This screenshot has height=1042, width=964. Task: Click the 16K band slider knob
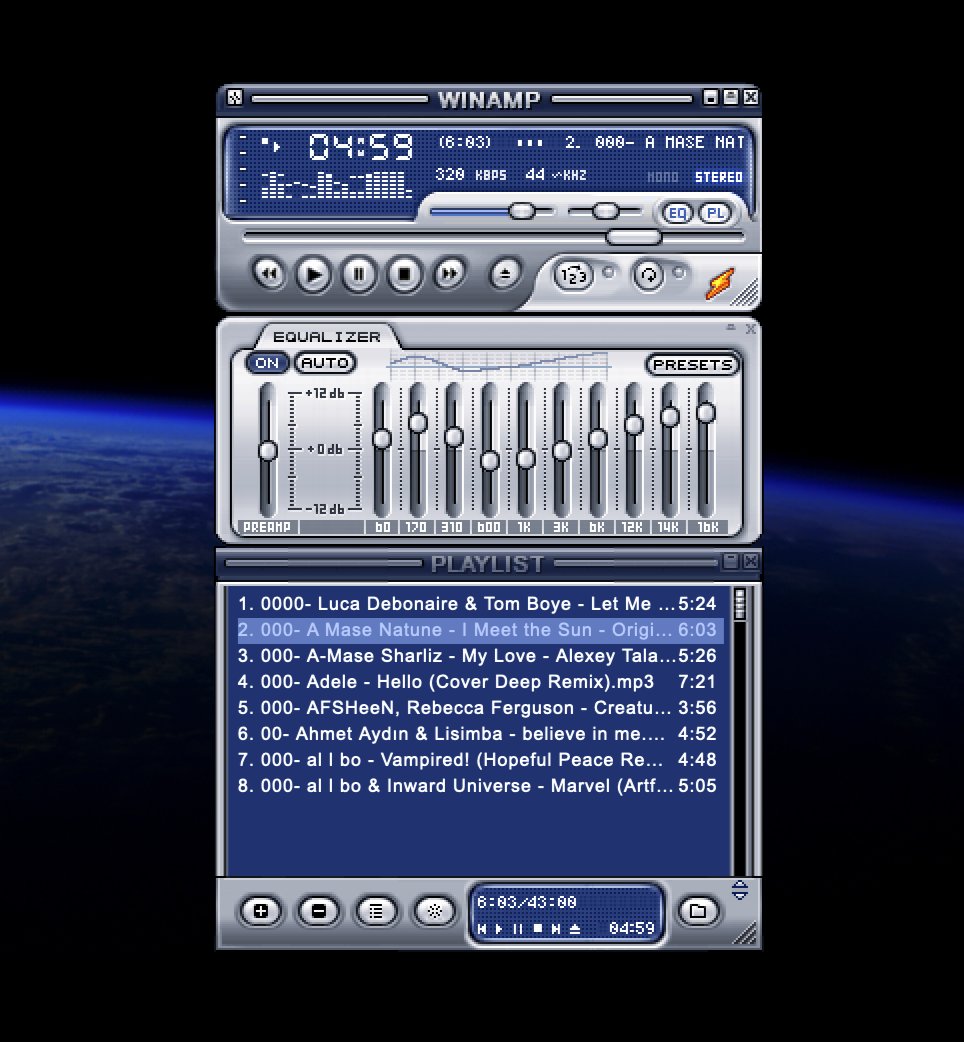pos(706,413)
